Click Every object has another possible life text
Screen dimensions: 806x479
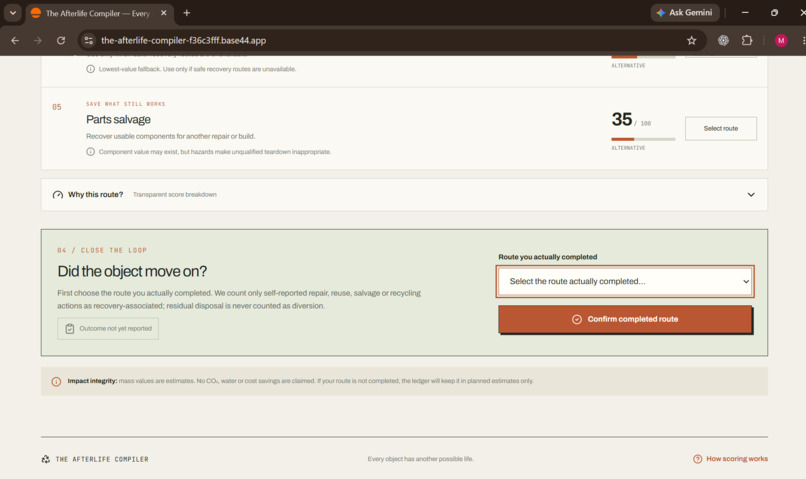click(420, 459)
